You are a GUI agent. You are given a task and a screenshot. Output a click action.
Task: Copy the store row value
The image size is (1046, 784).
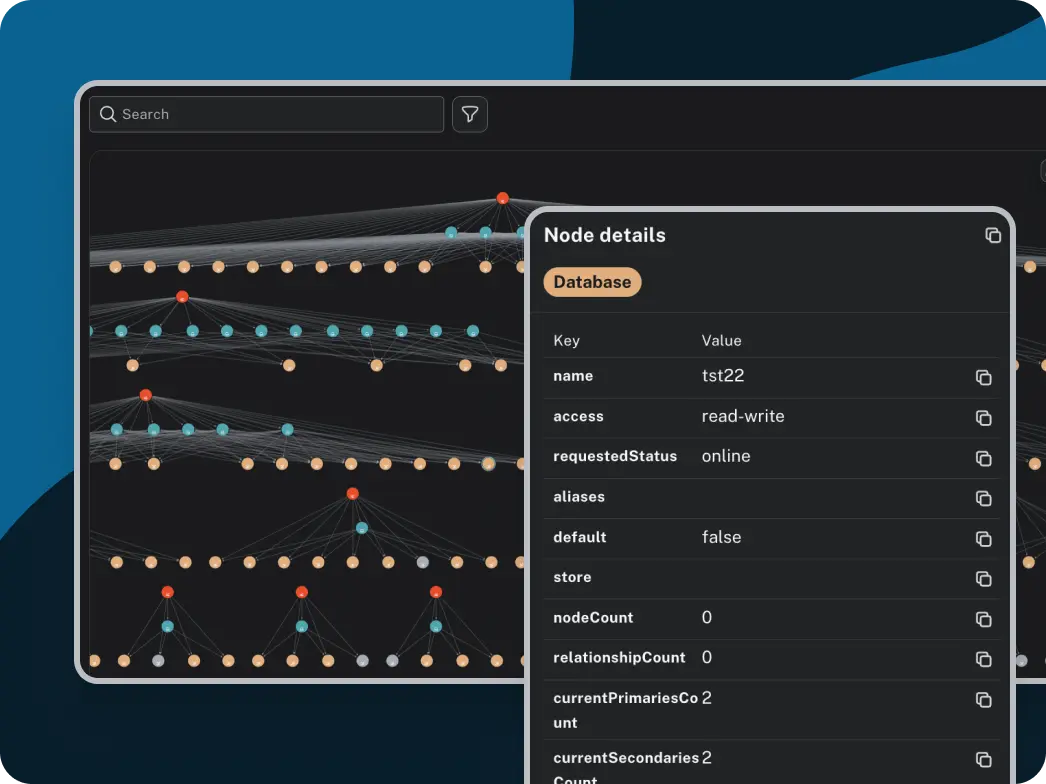(x=983, y=578)
